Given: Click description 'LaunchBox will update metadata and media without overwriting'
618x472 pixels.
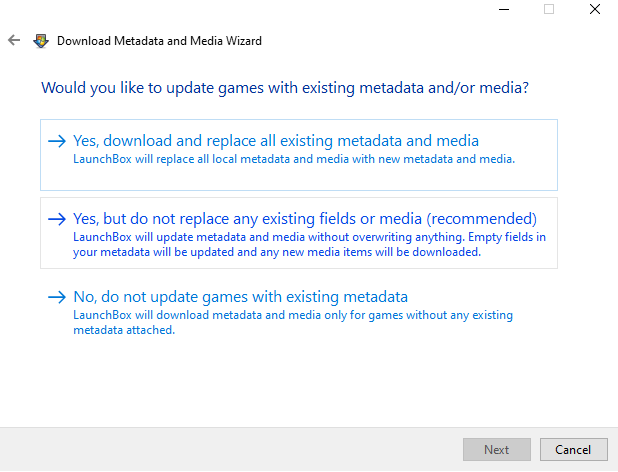Looking at the screenshot, I should [309, 244].
